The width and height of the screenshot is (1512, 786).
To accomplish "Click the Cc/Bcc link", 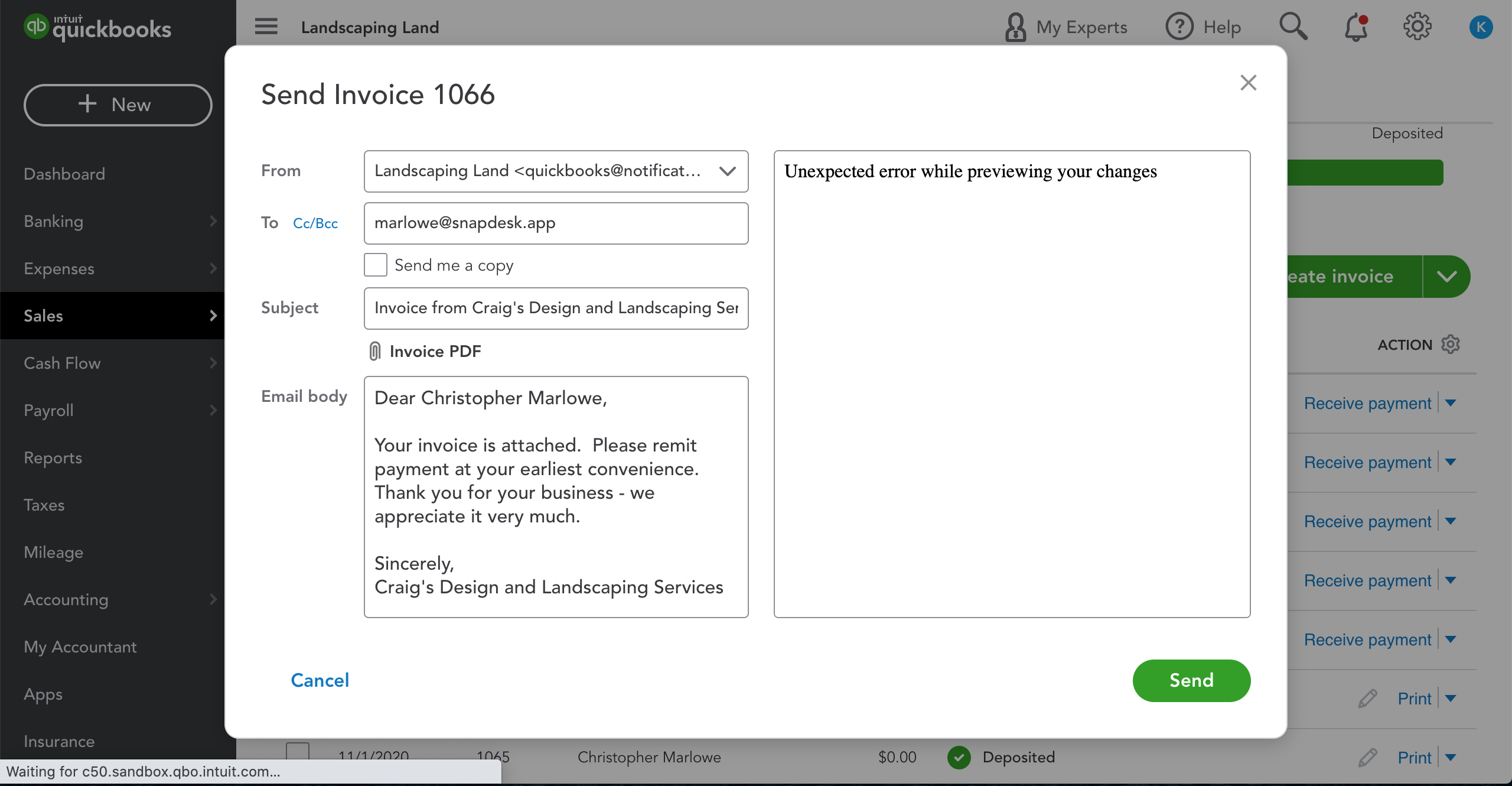I will click(315, 223).
